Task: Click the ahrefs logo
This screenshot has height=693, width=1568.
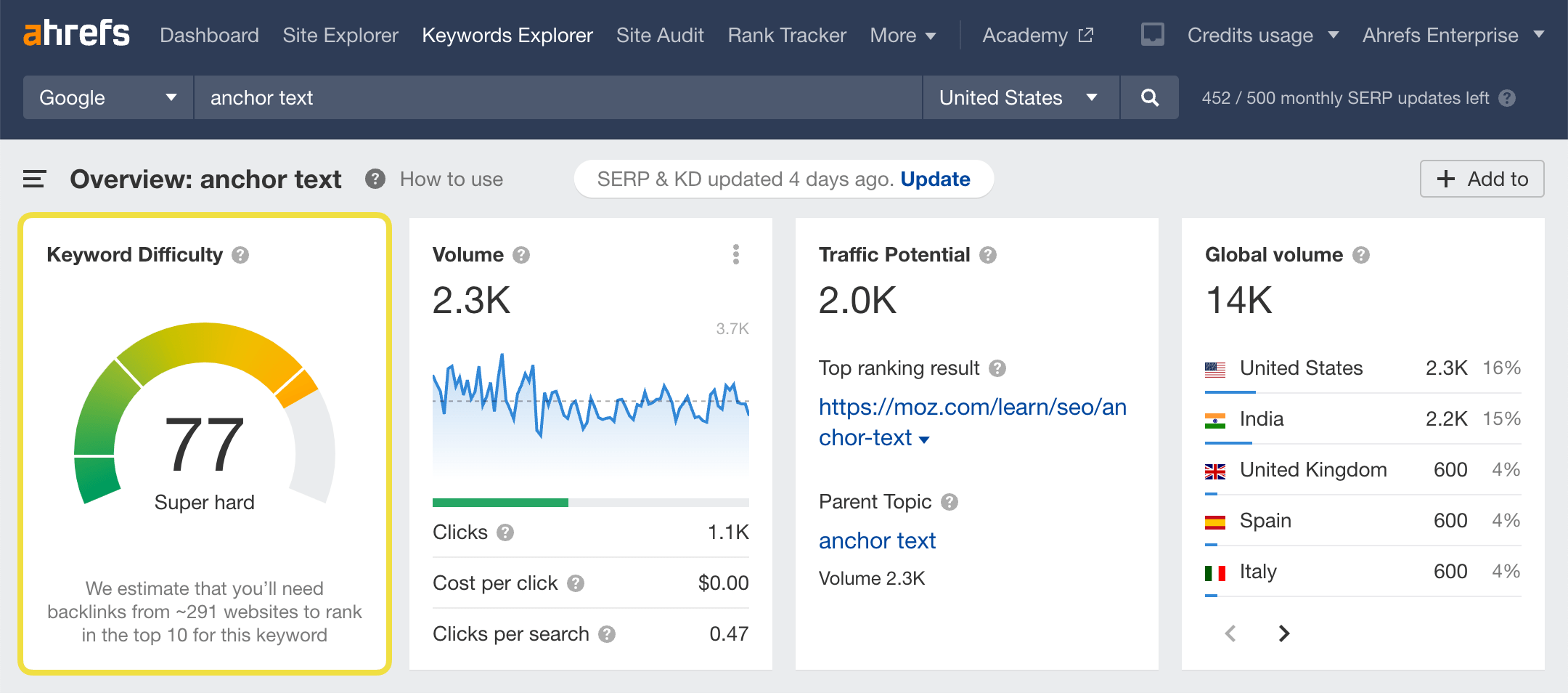Action: tap(77, 33)
